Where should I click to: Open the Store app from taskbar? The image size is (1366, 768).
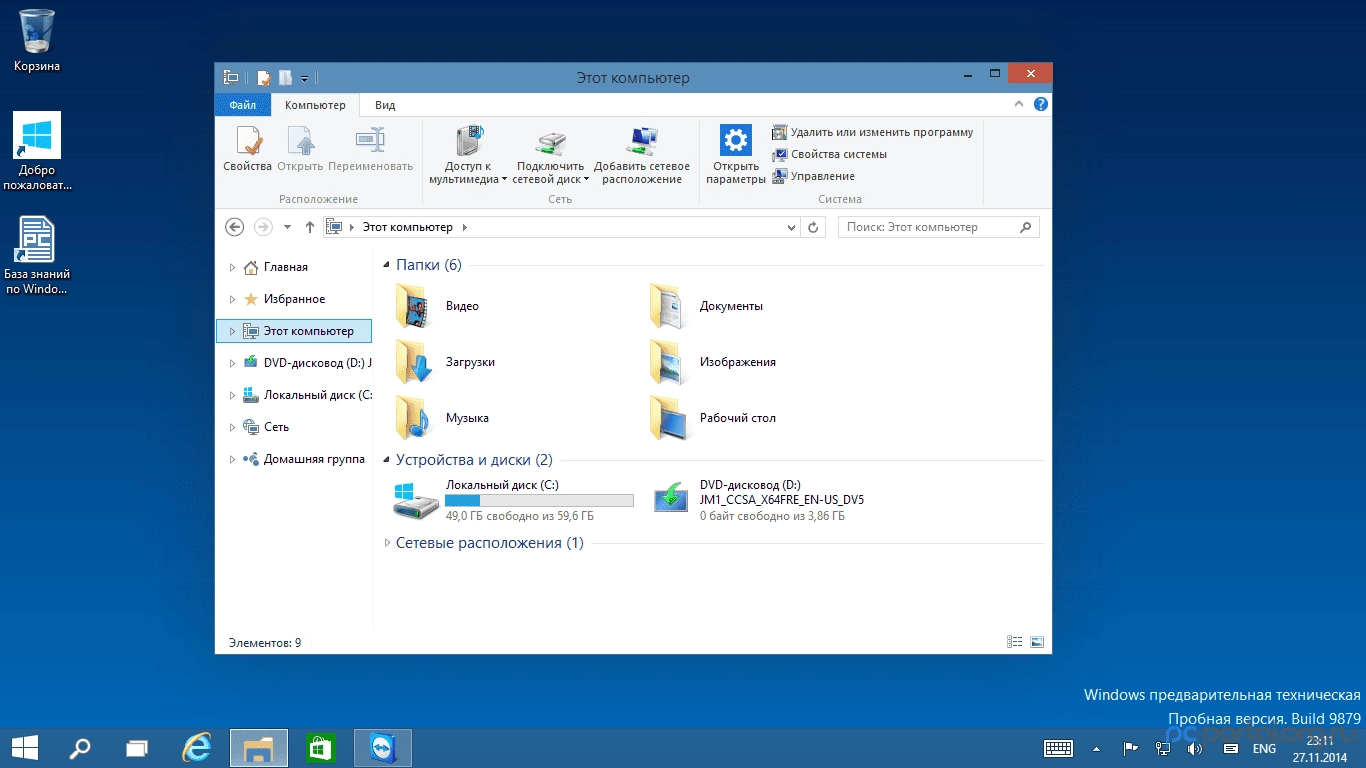click(x=320, y=748)
